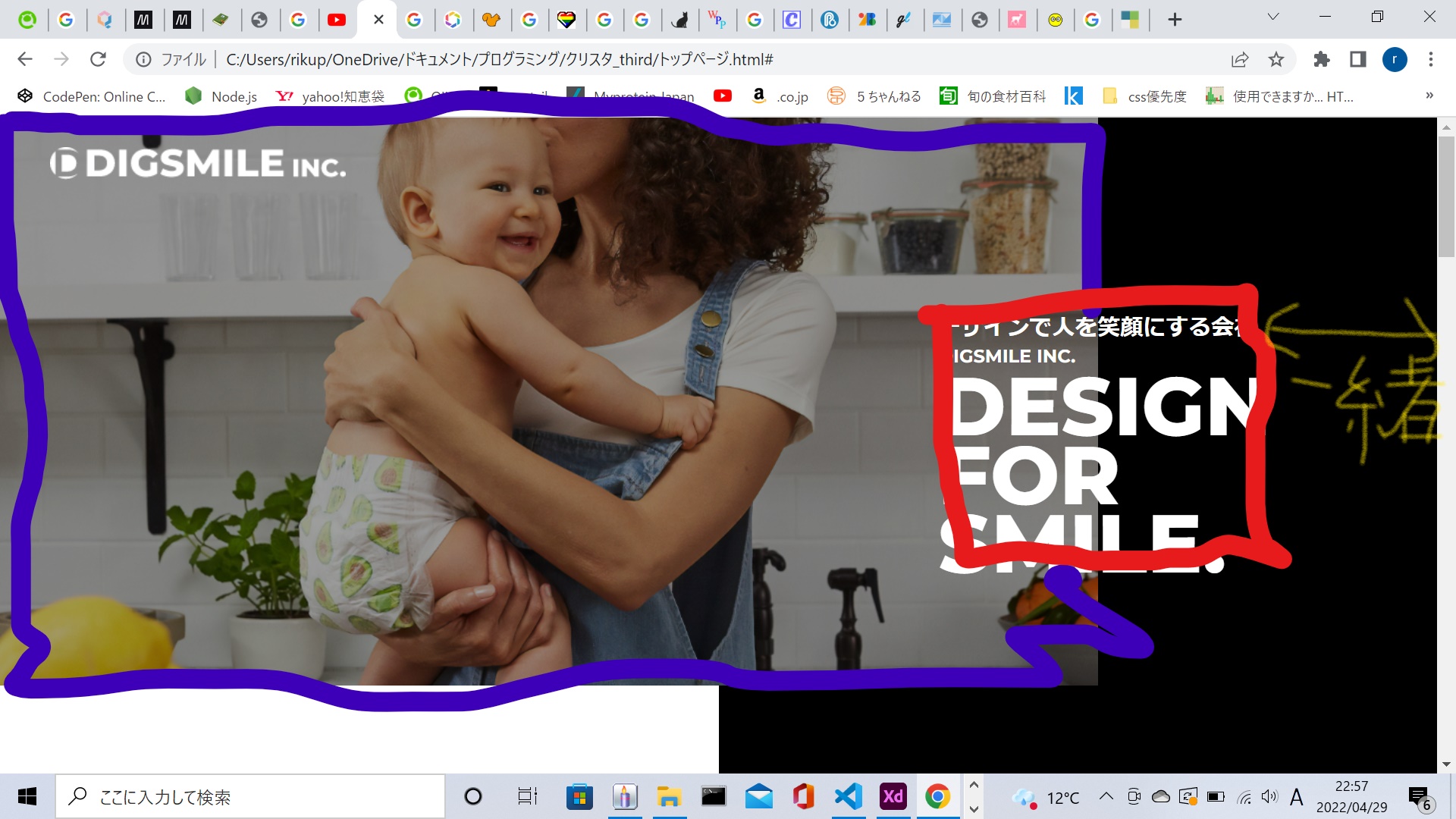Toggle the IME input mode indicator A
1456x819 pixels.
click(x=1296, y=797)
